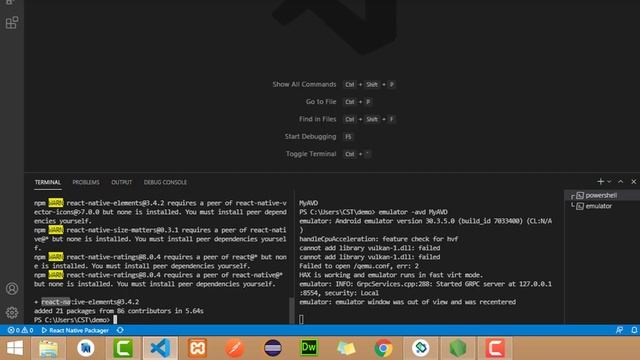Show errors and warnings in status bar
Screen dimensions: 640x360
20,330
